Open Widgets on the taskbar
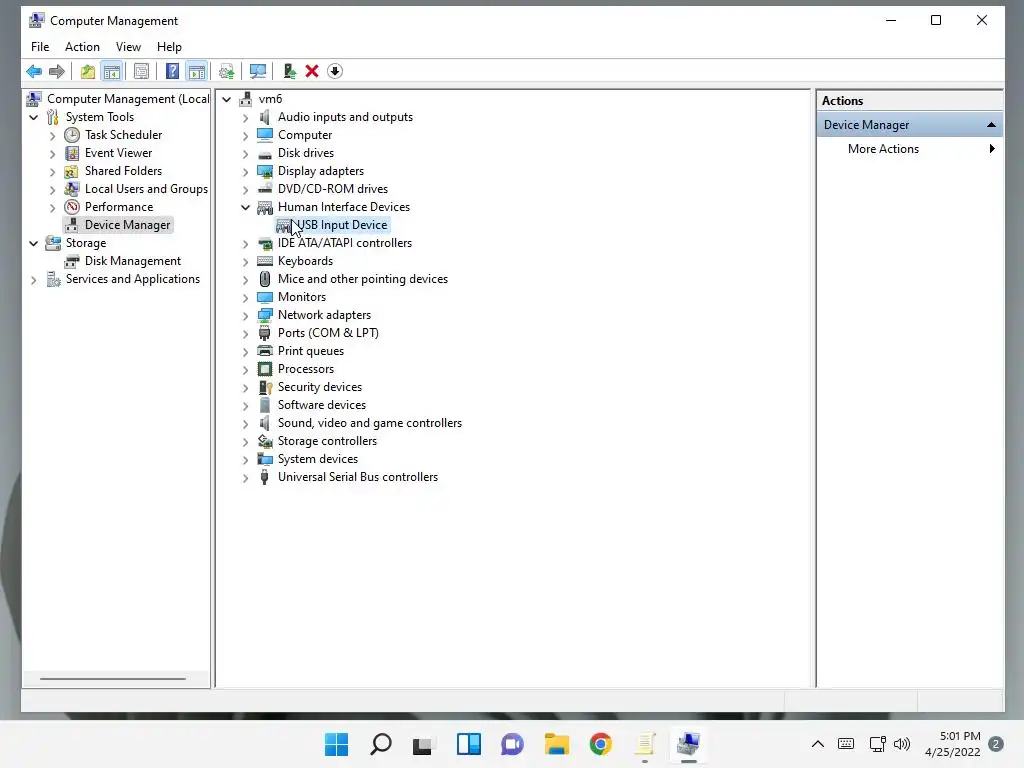 pyautogui.click(x=468, y=744)
